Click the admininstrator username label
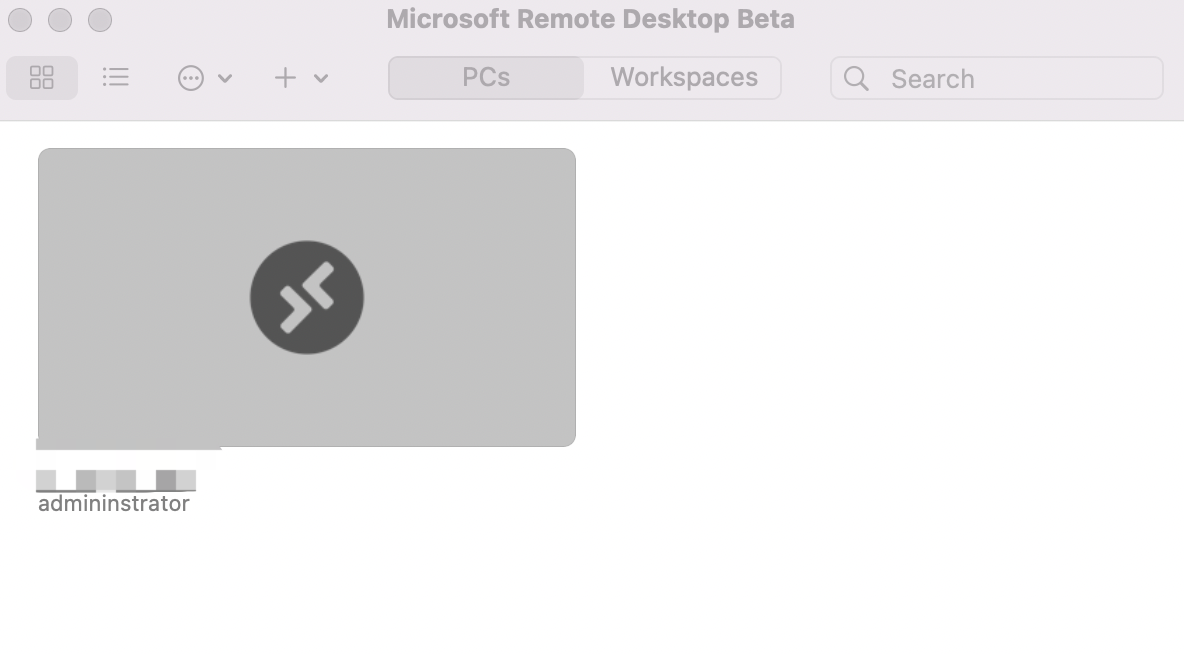The height and width of the screenshot is (654, 1184). [114, 504]
